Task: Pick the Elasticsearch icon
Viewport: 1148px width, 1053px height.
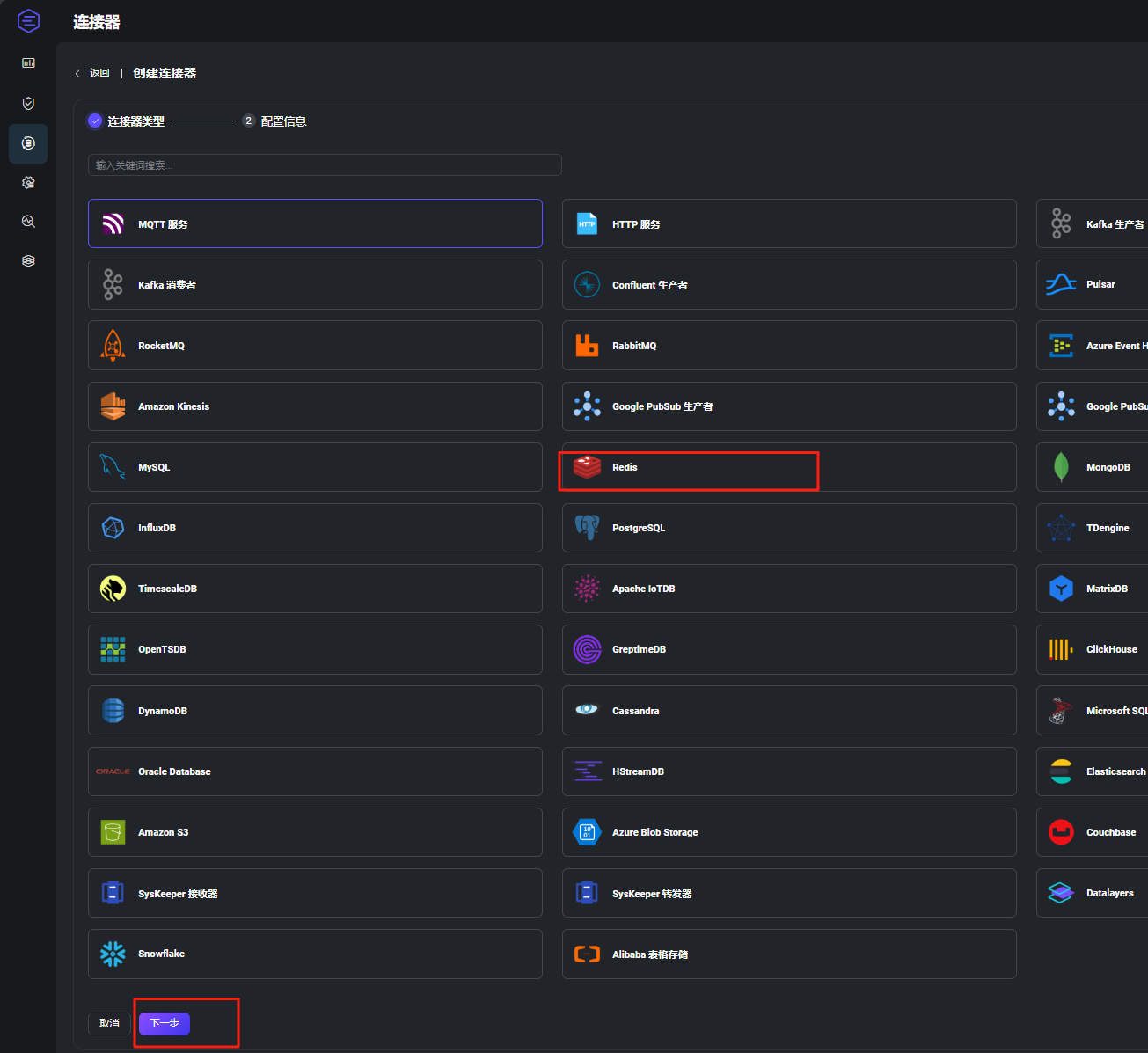Action: (1061, 771)
